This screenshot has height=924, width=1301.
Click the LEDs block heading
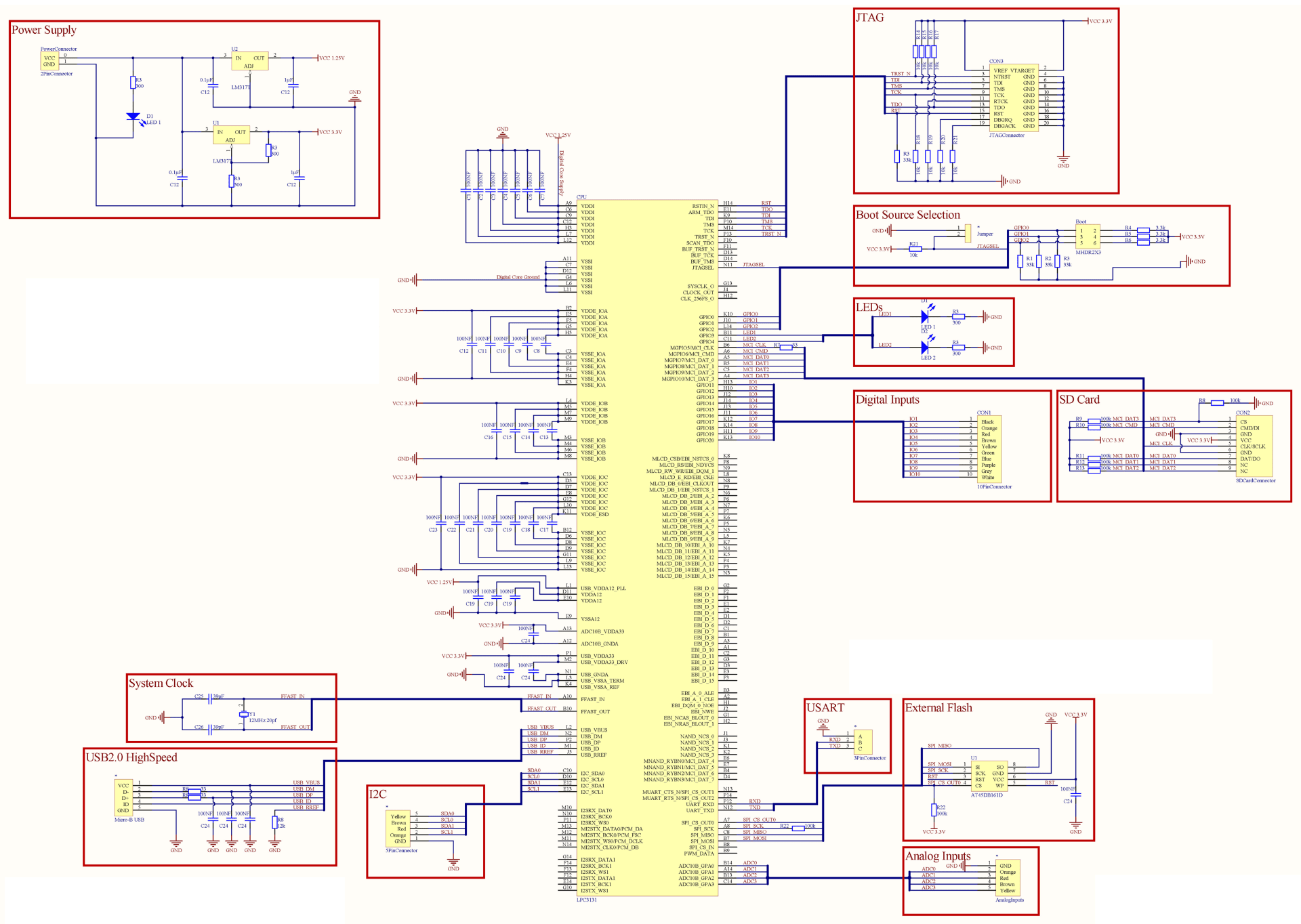tap(869, 307)
